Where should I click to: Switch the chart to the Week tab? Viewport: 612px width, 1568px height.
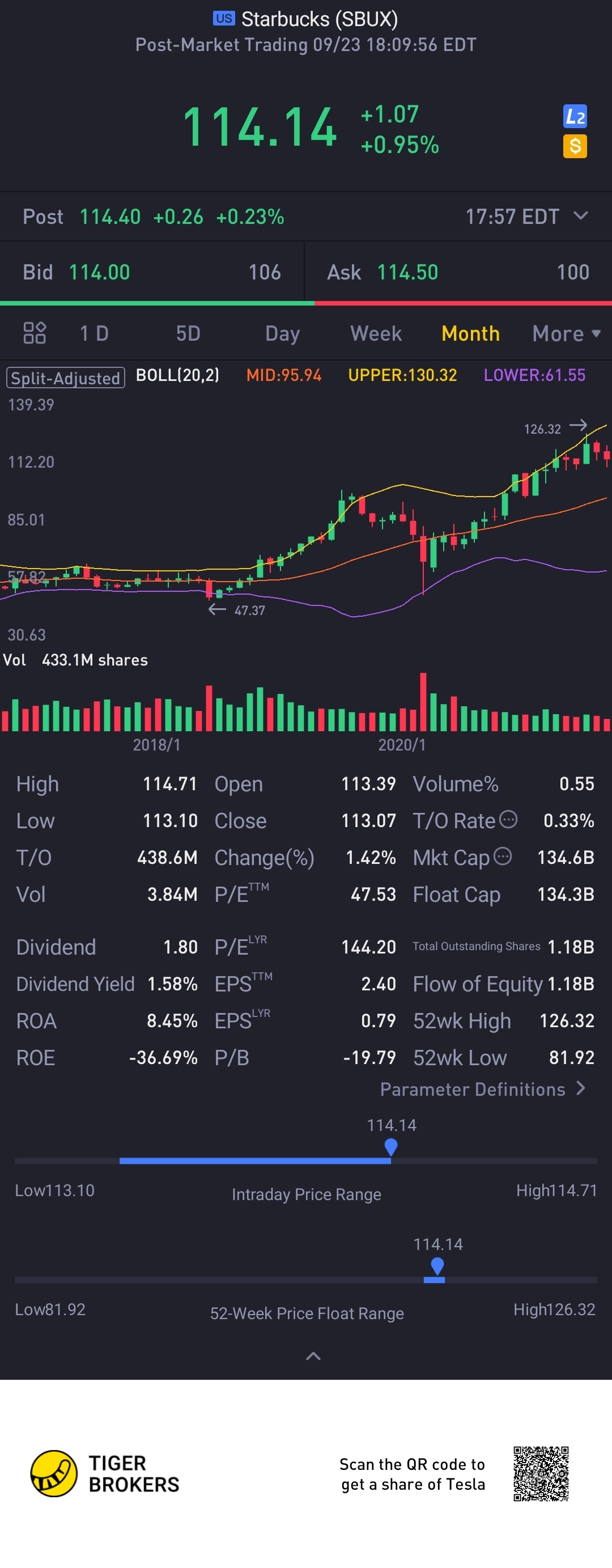point(375,333)
